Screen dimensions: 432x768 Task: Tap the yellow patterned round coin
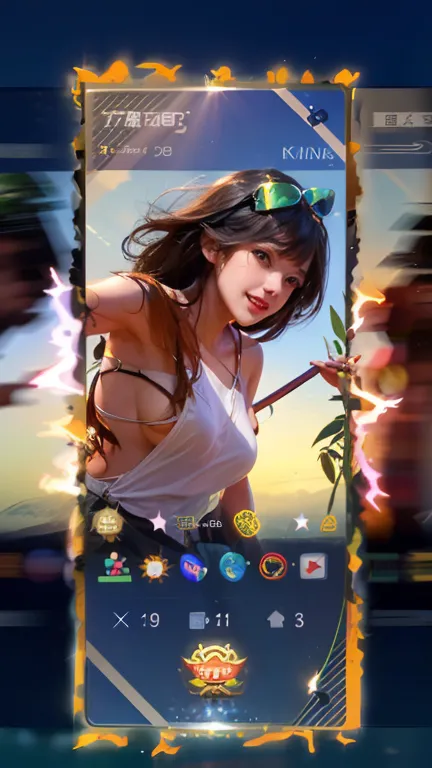pyautogui.click(x=246, y=523)
